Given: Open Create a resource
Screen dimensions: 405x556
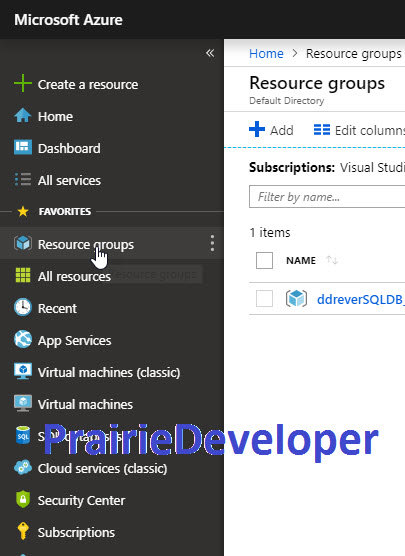Looking at the screenshot, I should [88, 84].
